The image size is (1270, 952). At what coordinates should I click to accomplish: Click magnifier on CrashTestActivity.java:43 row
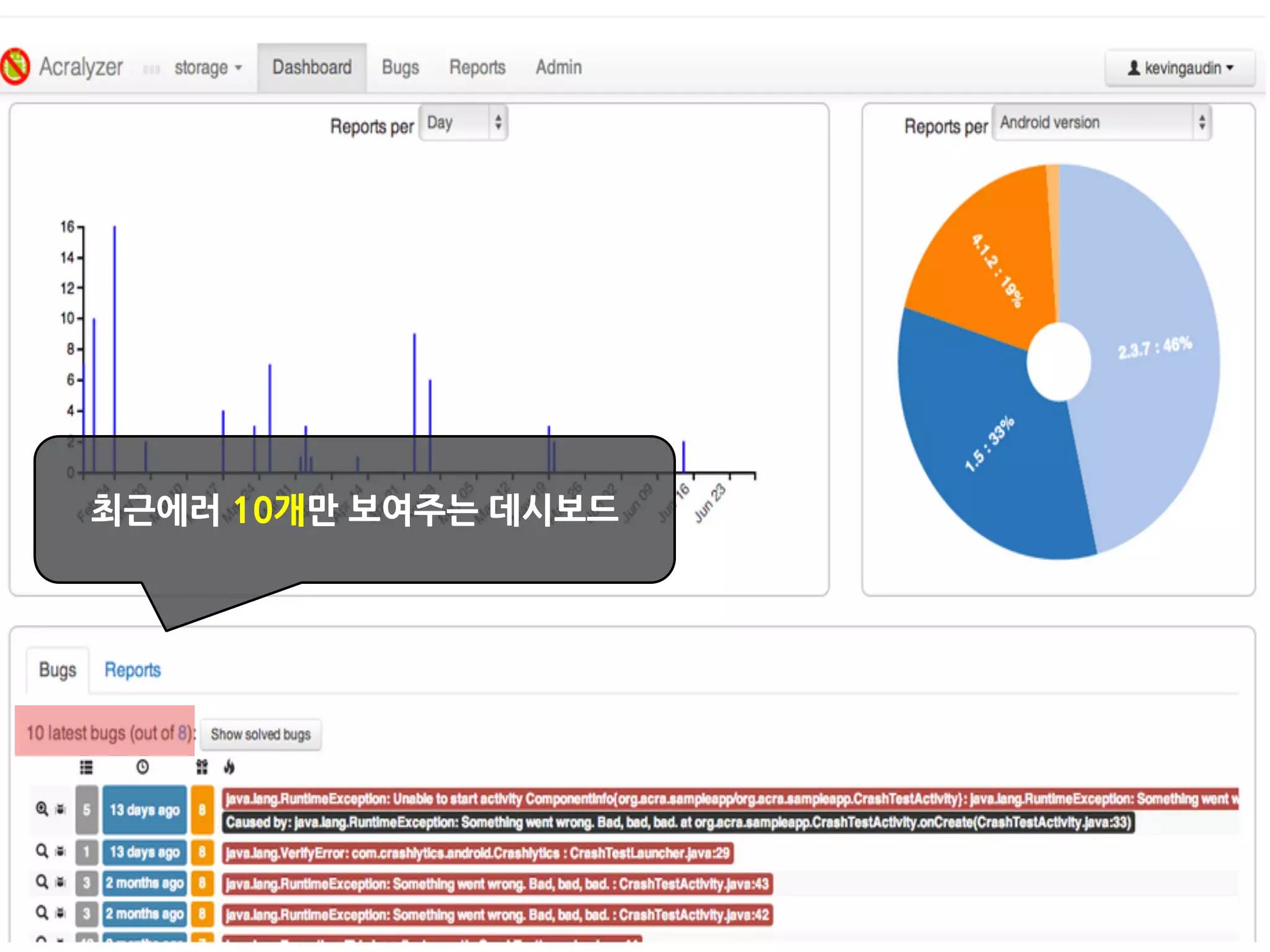42,882
